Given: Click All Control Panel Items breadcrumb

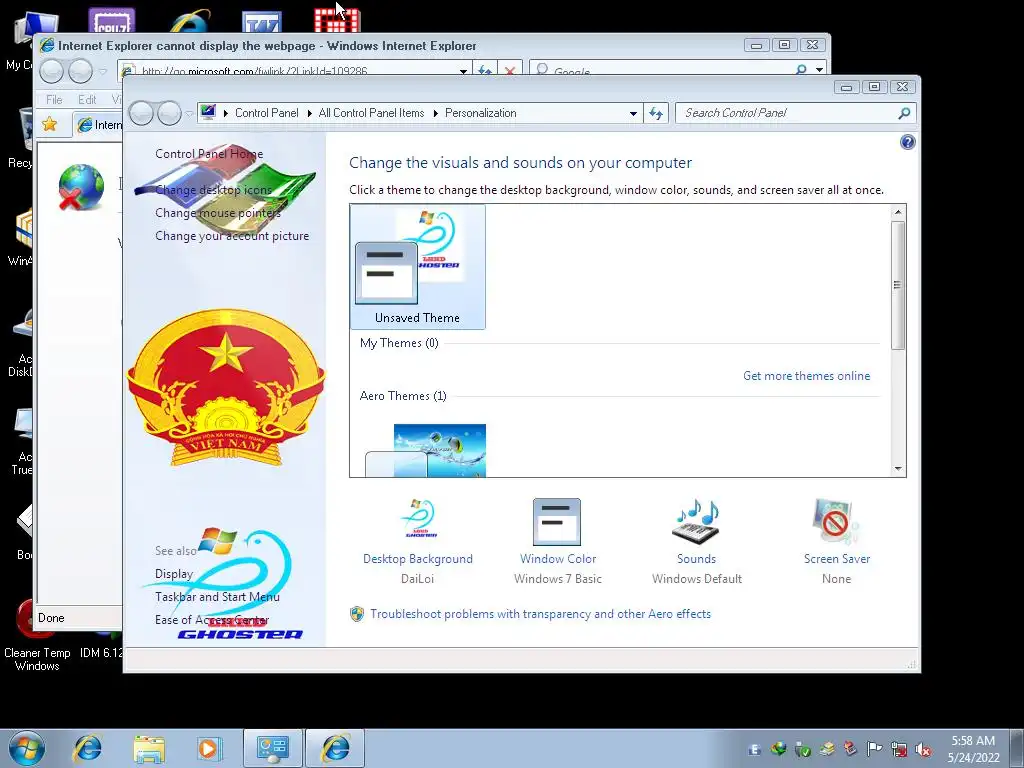Looking at the screenshot, I should coord(371,113).
